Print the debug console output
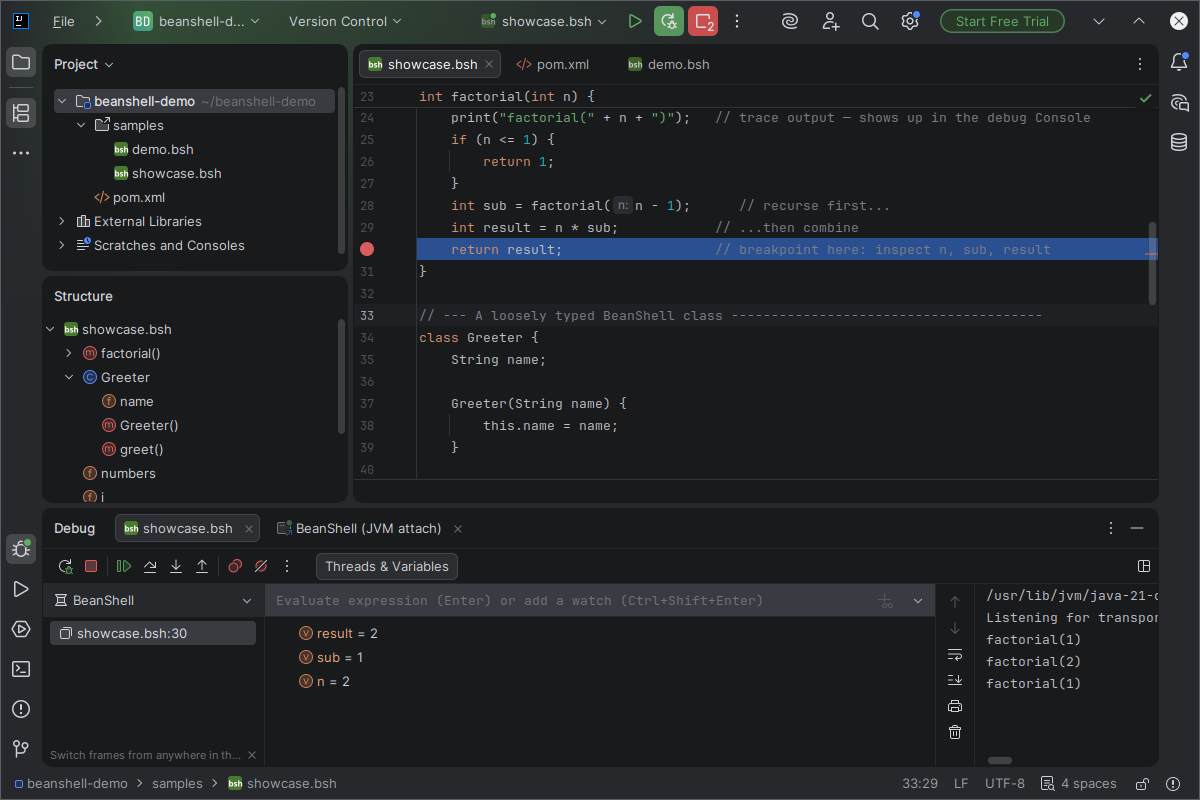1200x800 pixels. [x=955, y=706]
